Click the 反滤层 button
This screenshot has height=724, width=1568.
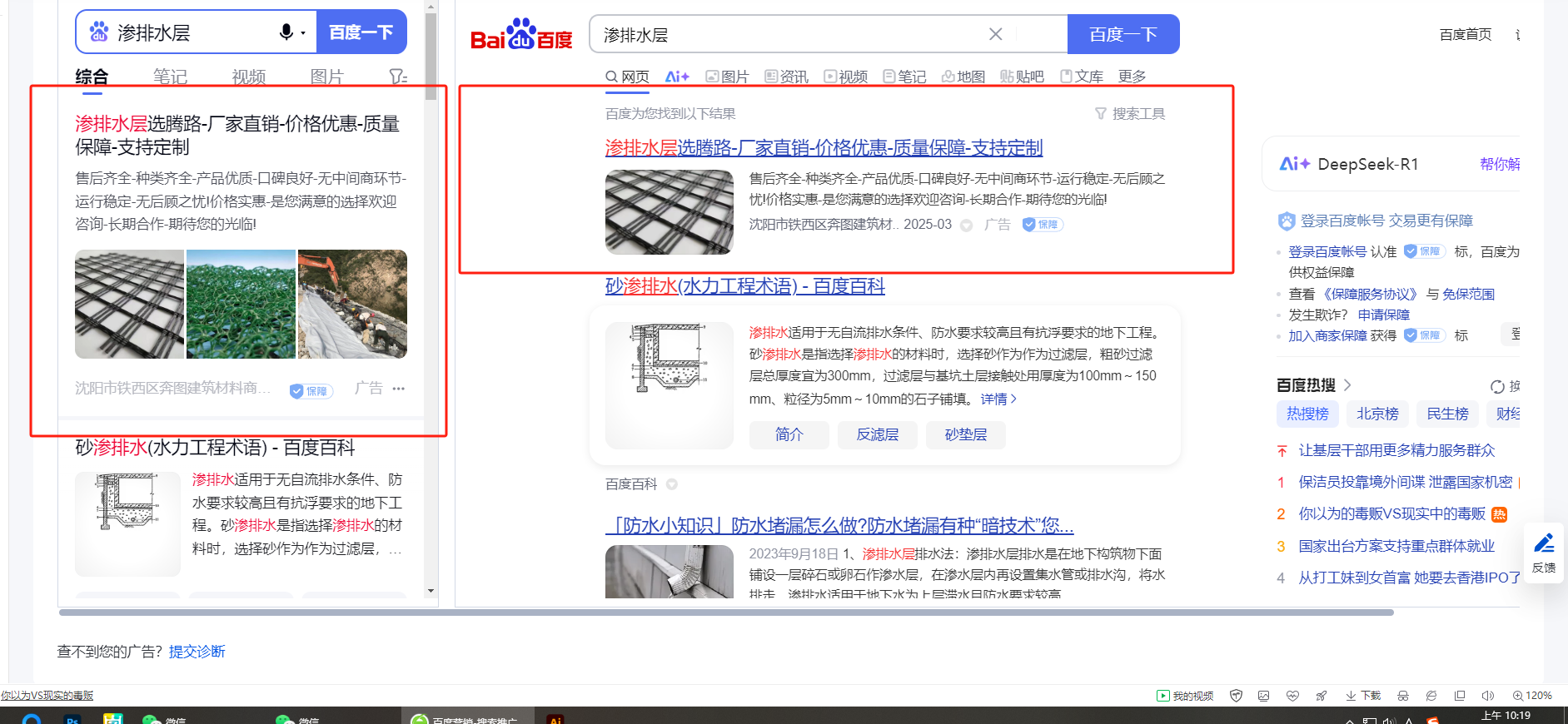pos(878,435)
